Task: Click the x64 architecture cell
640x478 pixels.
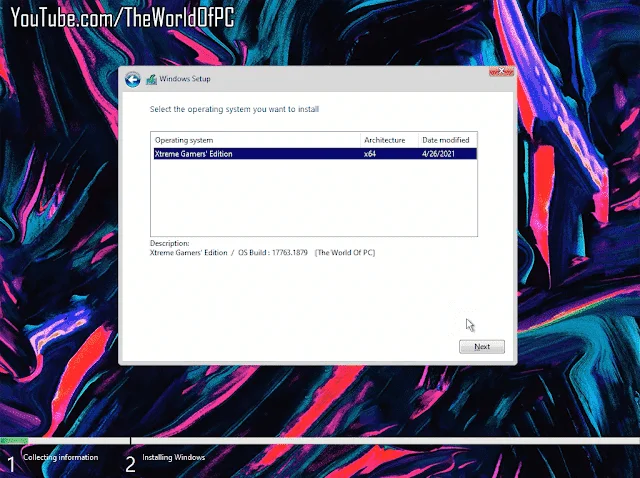Action: click(x=370, y=154)
